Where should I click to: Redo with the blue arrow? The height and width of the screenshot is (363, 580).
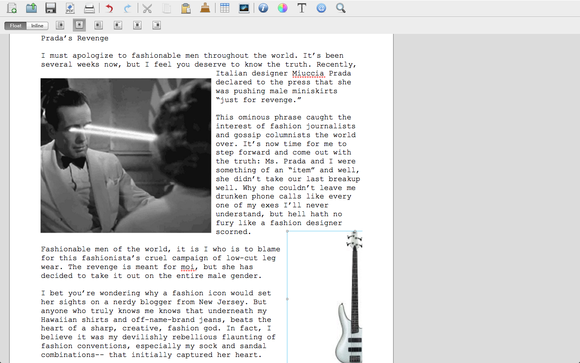(x=128, y=8)
